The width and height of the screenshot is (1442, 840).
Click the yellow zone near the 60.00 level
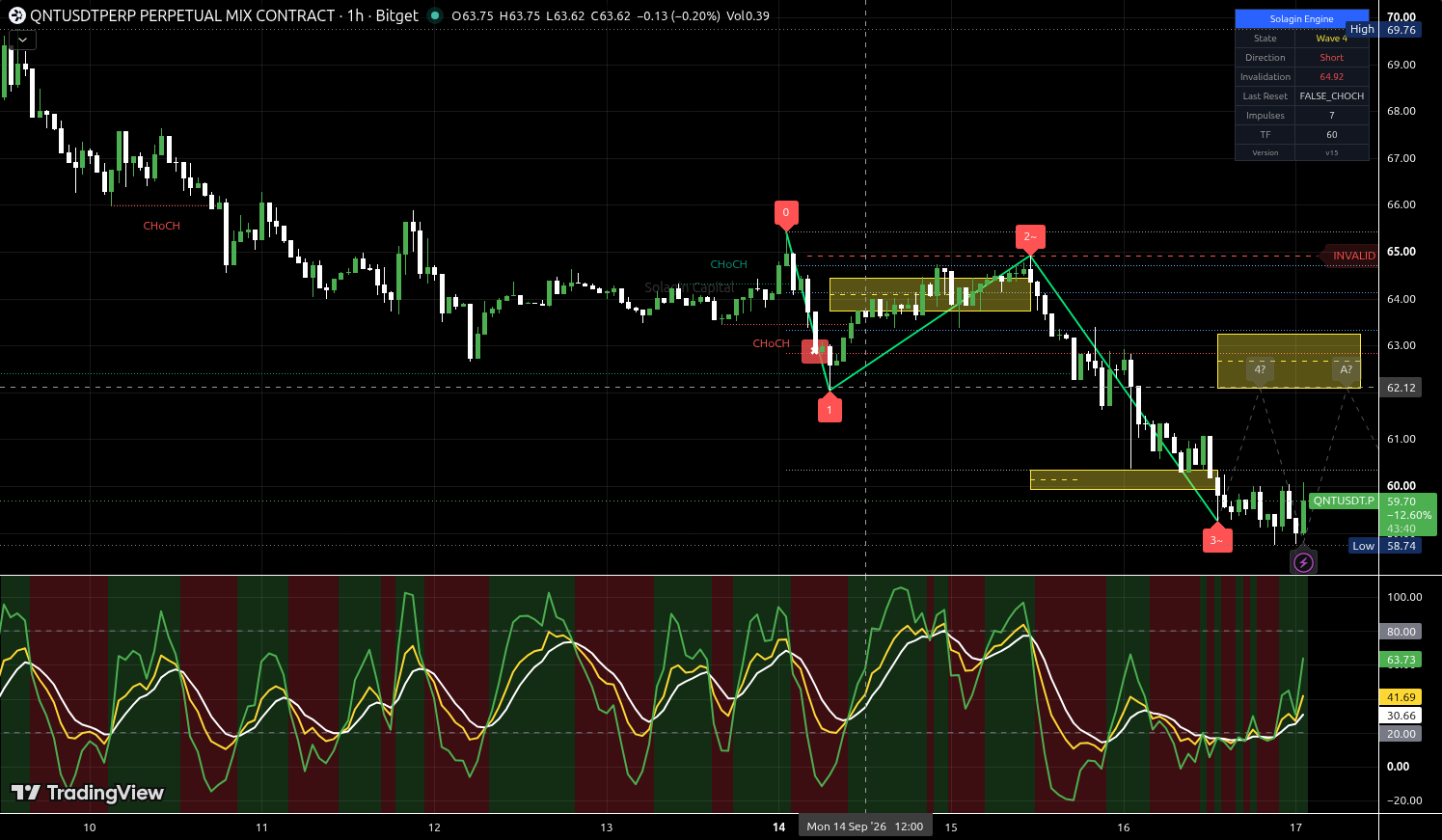[x=1124, y=479]
